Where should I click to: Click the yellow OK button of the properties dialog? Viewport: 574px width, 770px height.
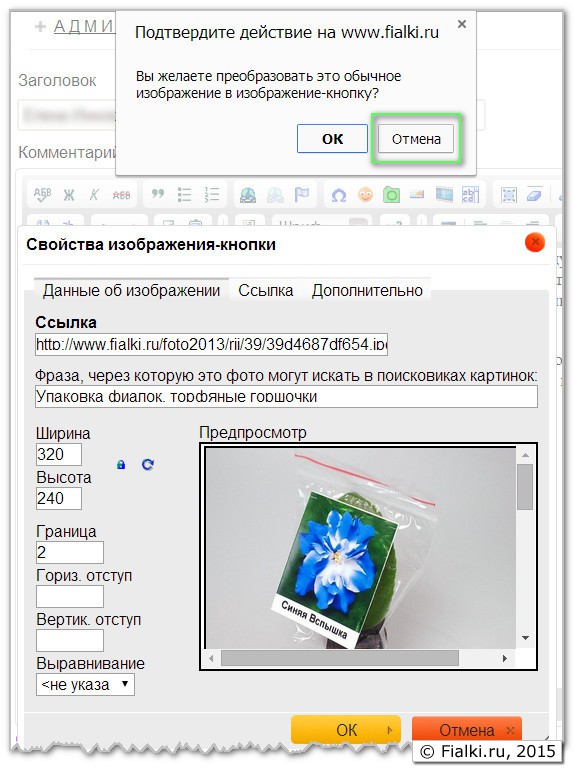coord(346,730)
